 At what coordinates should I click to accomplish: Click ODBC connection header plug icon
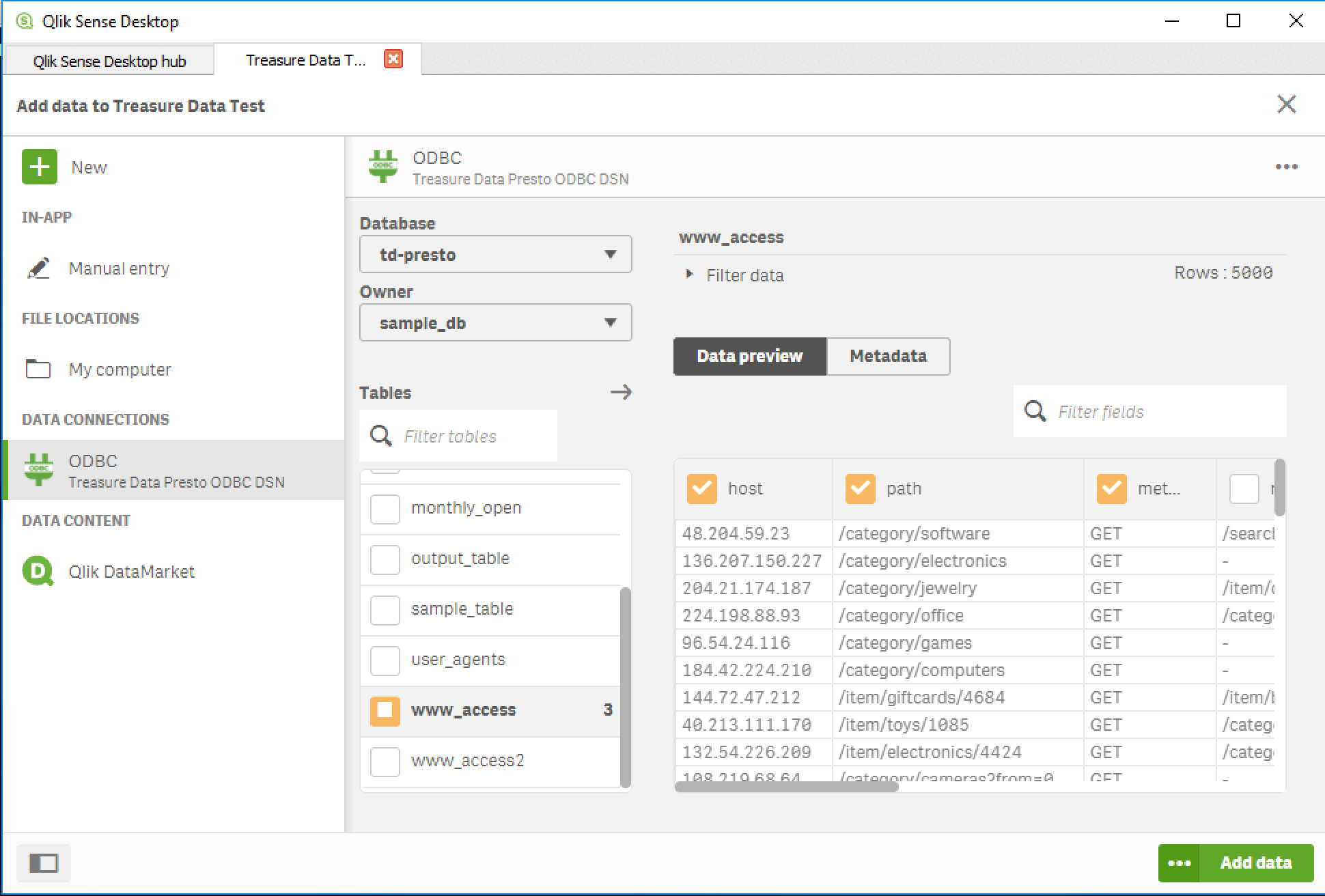(x=383, y=167)
